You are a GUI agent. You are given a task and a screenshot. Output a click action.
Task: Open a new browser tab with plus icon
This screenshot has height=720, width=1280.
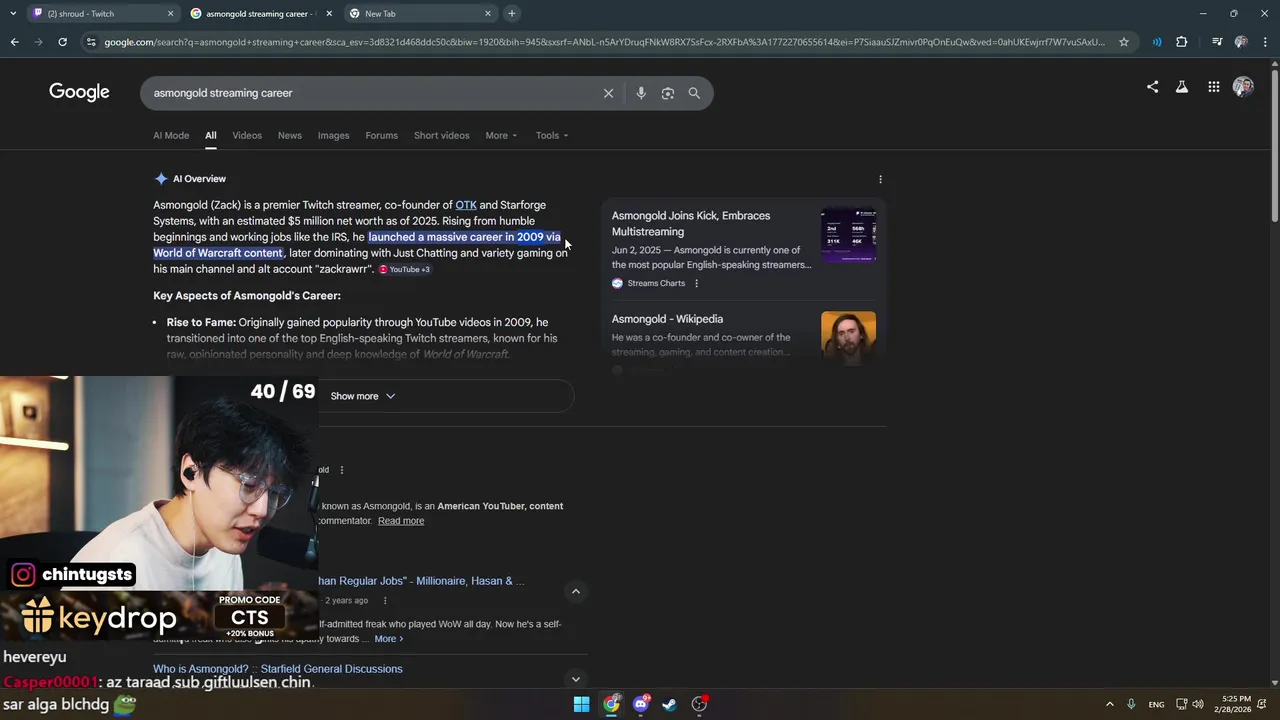[x=512, y=13]
